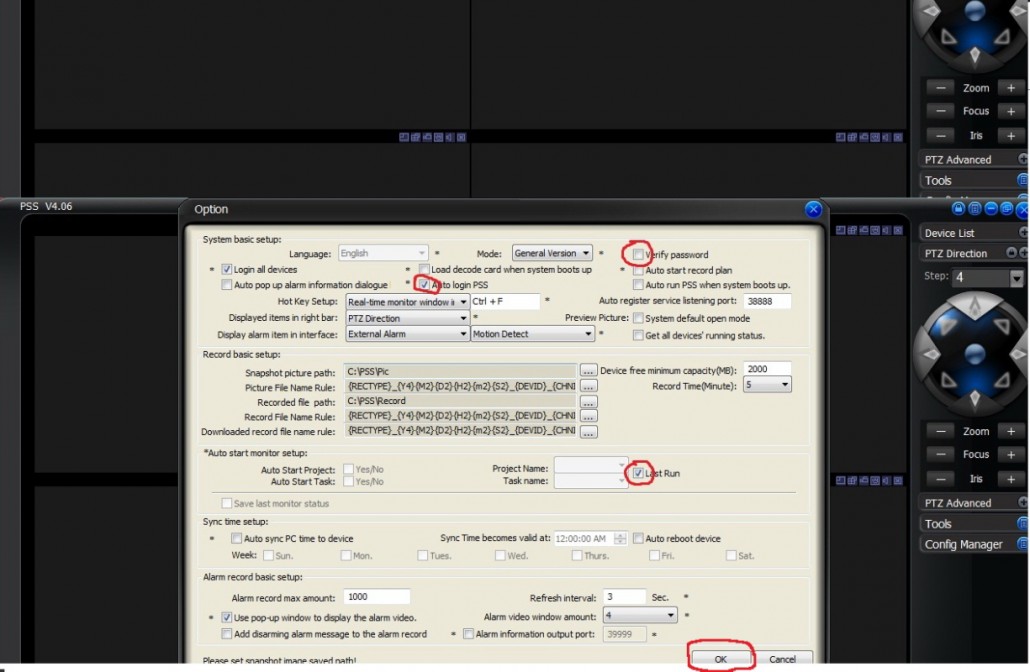Screen dimensions: 1030x672
Task: Click the plus icon on Device List
Action: pos(1023,233)
